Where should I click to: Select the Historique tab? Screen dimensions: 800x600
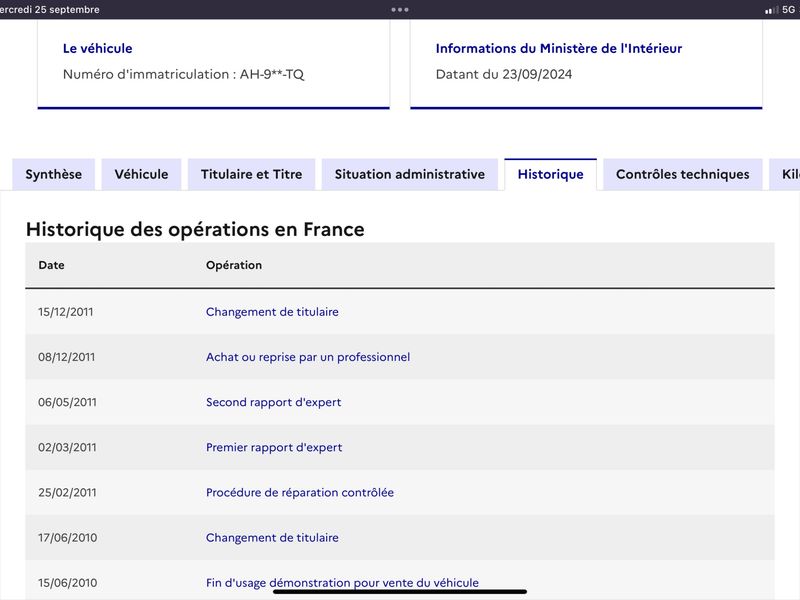(x=551, y=174)
